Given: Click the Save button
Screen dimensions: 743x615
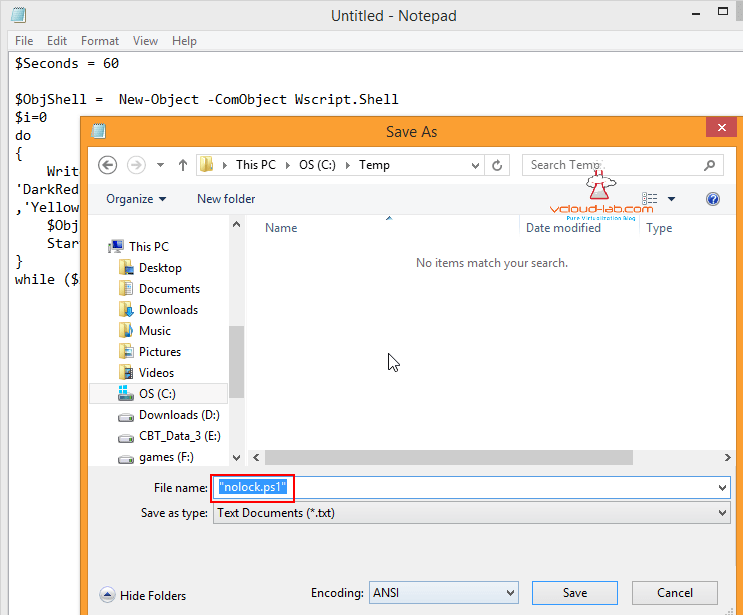Looking at the screenshot, I should click(575, 593).
